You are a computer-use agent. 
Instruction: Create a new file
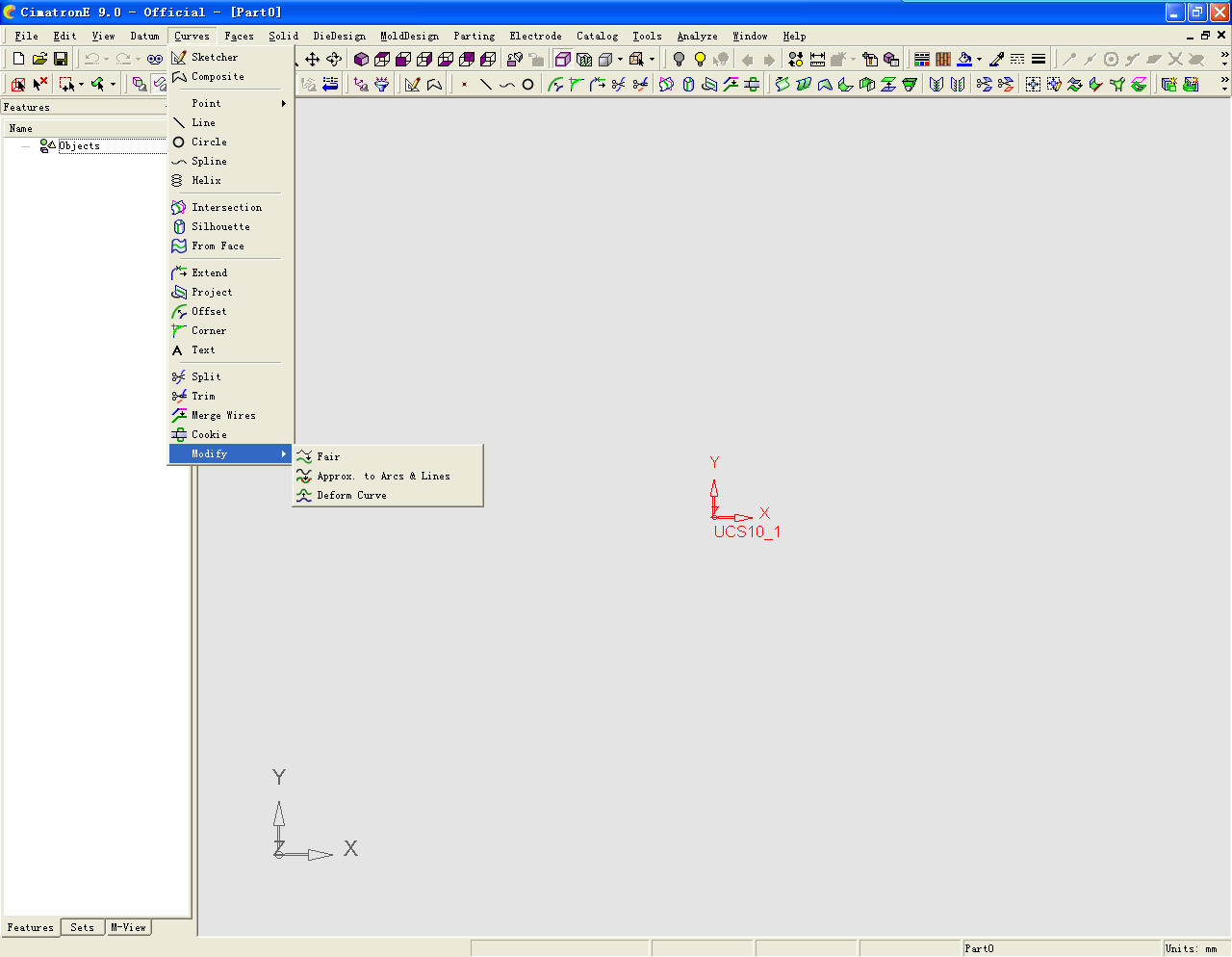point(18,60)
